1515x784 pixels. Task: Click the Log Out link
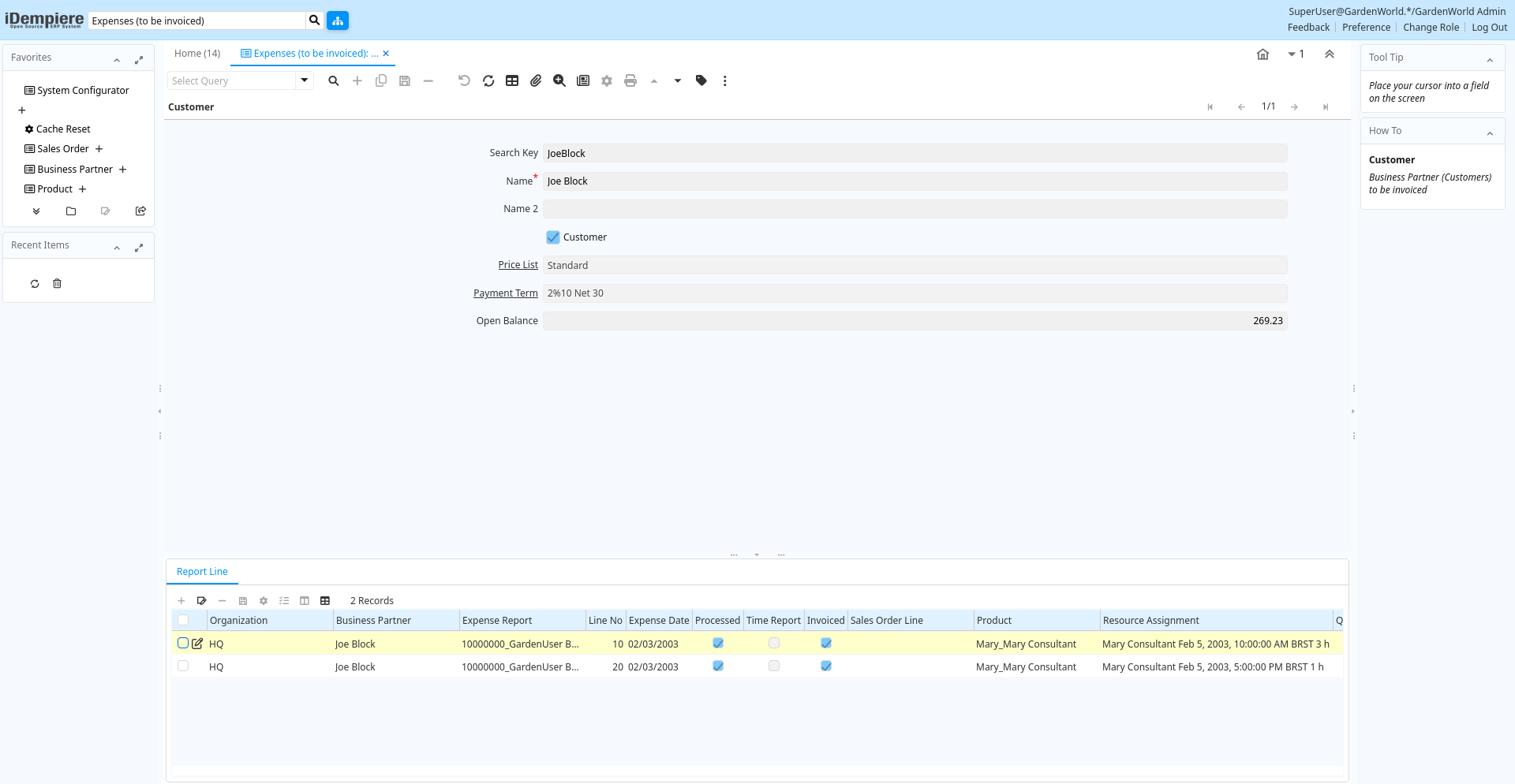click(x=1489, y=28)
